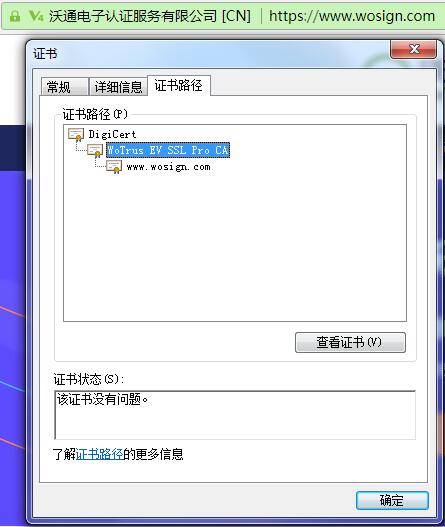Image resolution: width=445 pixels, height=527 pixels.
Task: Click the WoTrus EV SSL Pro CA certificate icon
Action: pyautogui.click(x=95, y=151)
